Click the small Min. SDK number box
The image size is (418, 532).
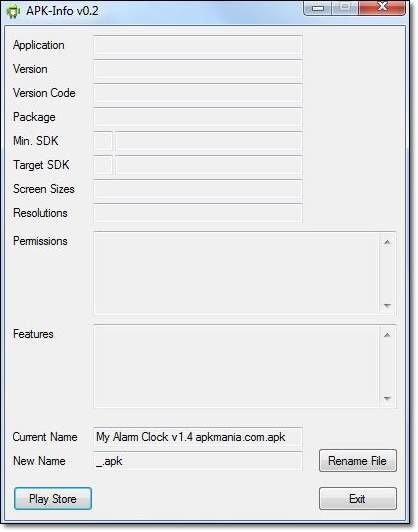point(103,141)
